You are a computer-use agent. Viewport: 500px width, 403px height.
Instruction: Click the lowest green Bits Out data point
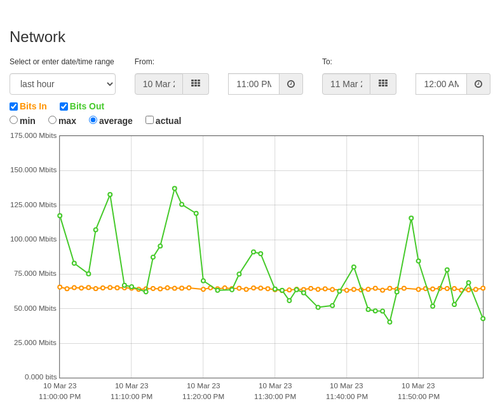point(390,322)
